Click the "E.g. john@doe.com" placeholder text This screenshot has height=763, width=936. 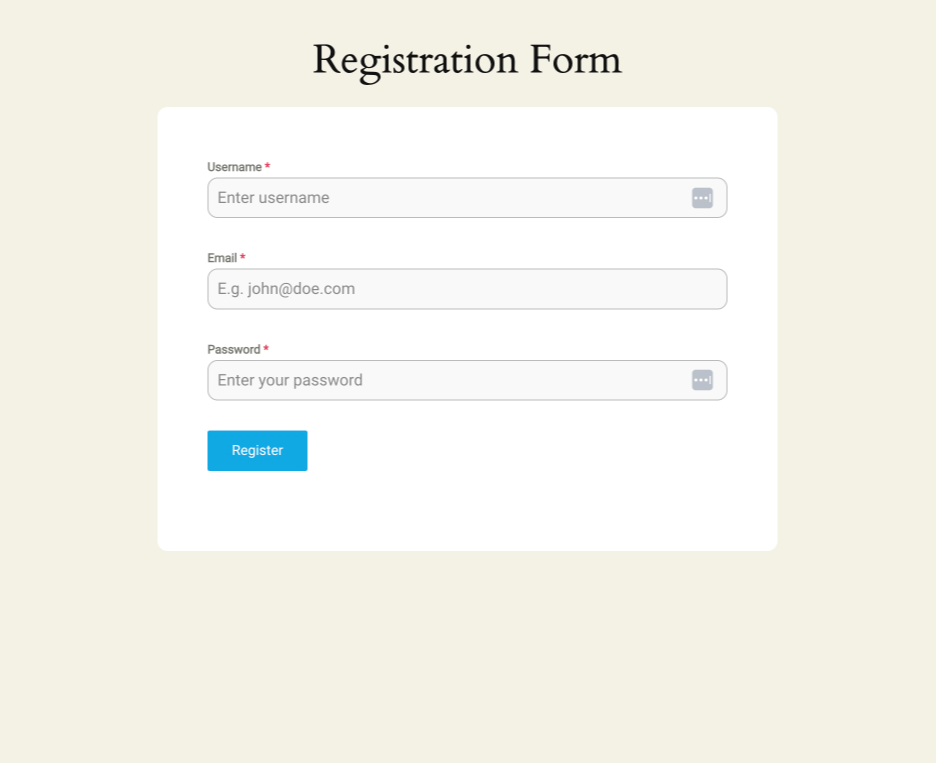click(286, 289)
